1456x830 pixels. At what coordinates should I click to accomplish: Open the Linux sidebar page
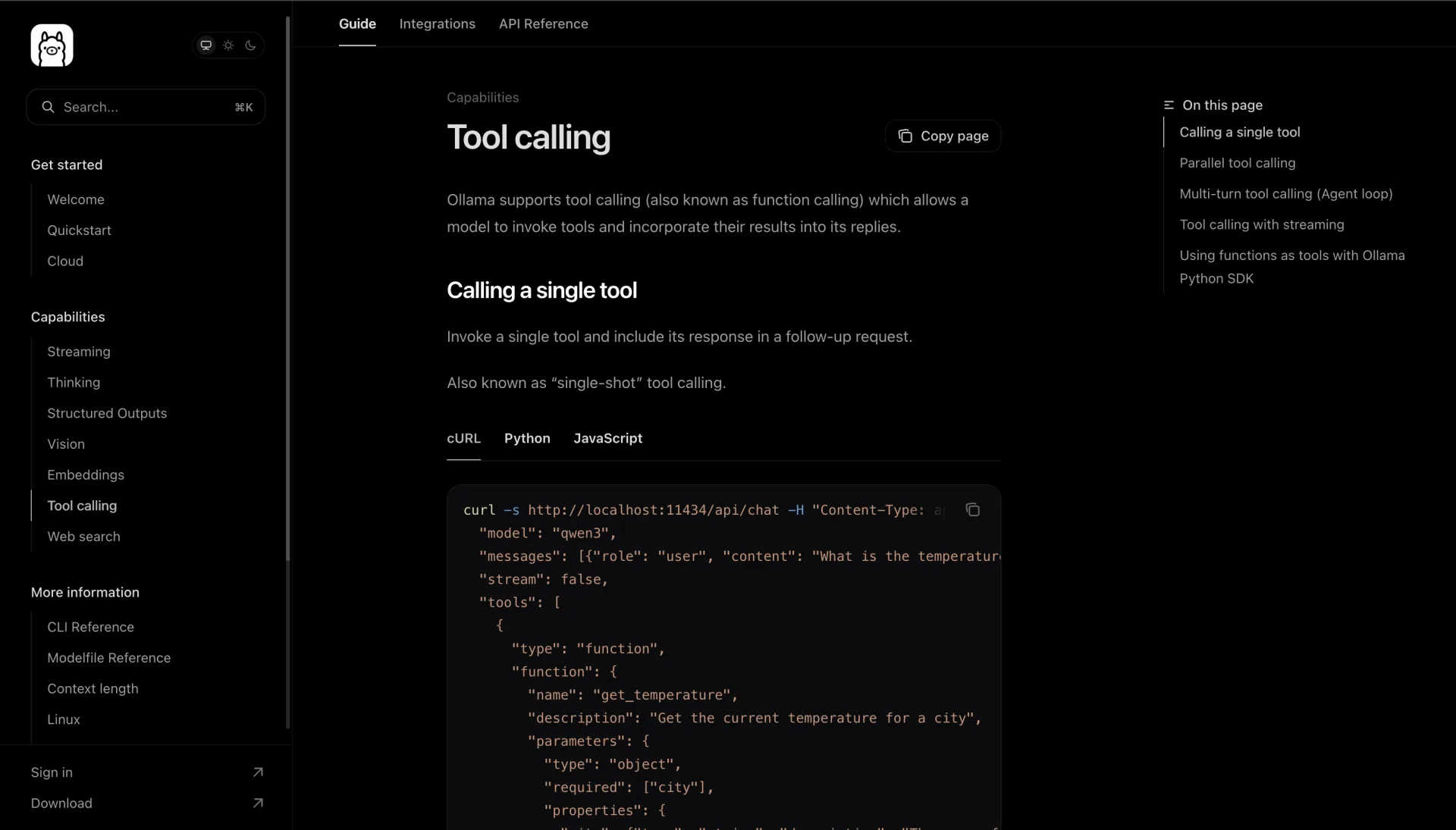(x=64, y=719)
